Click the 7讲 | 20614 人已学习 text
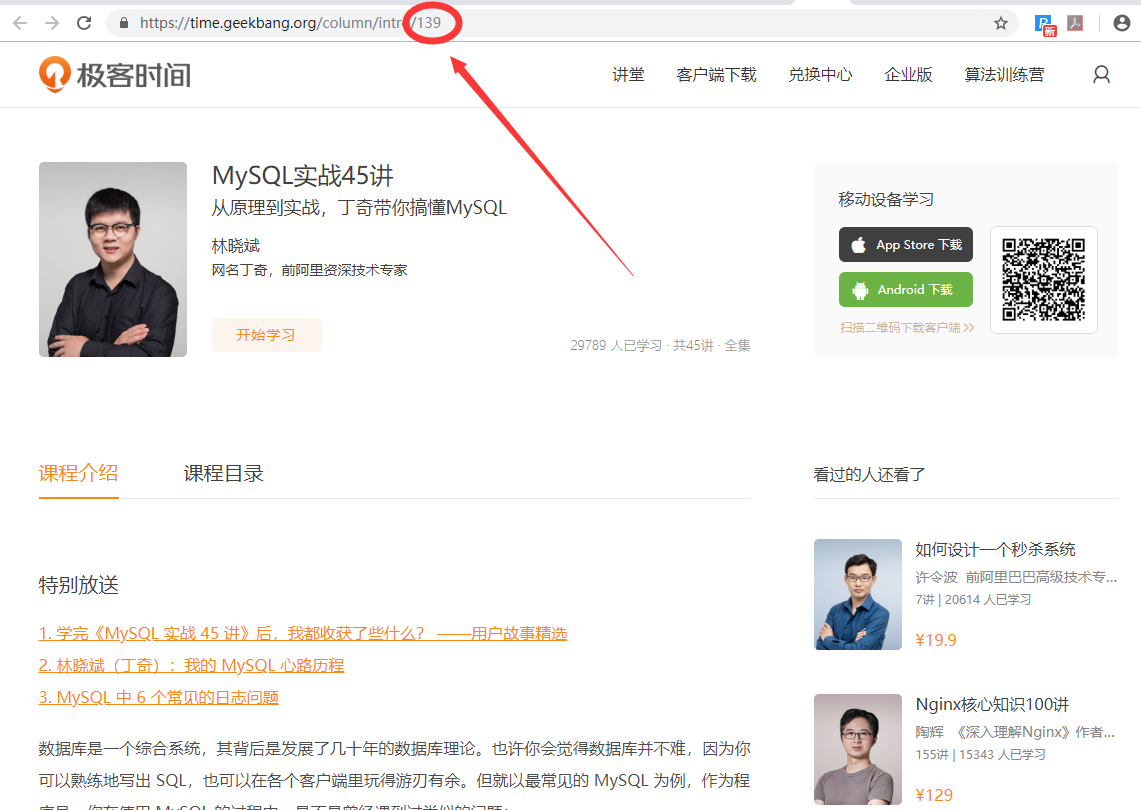Image resolution: width=1141 pixels, height=810 pixels. [x=973, y=600]
